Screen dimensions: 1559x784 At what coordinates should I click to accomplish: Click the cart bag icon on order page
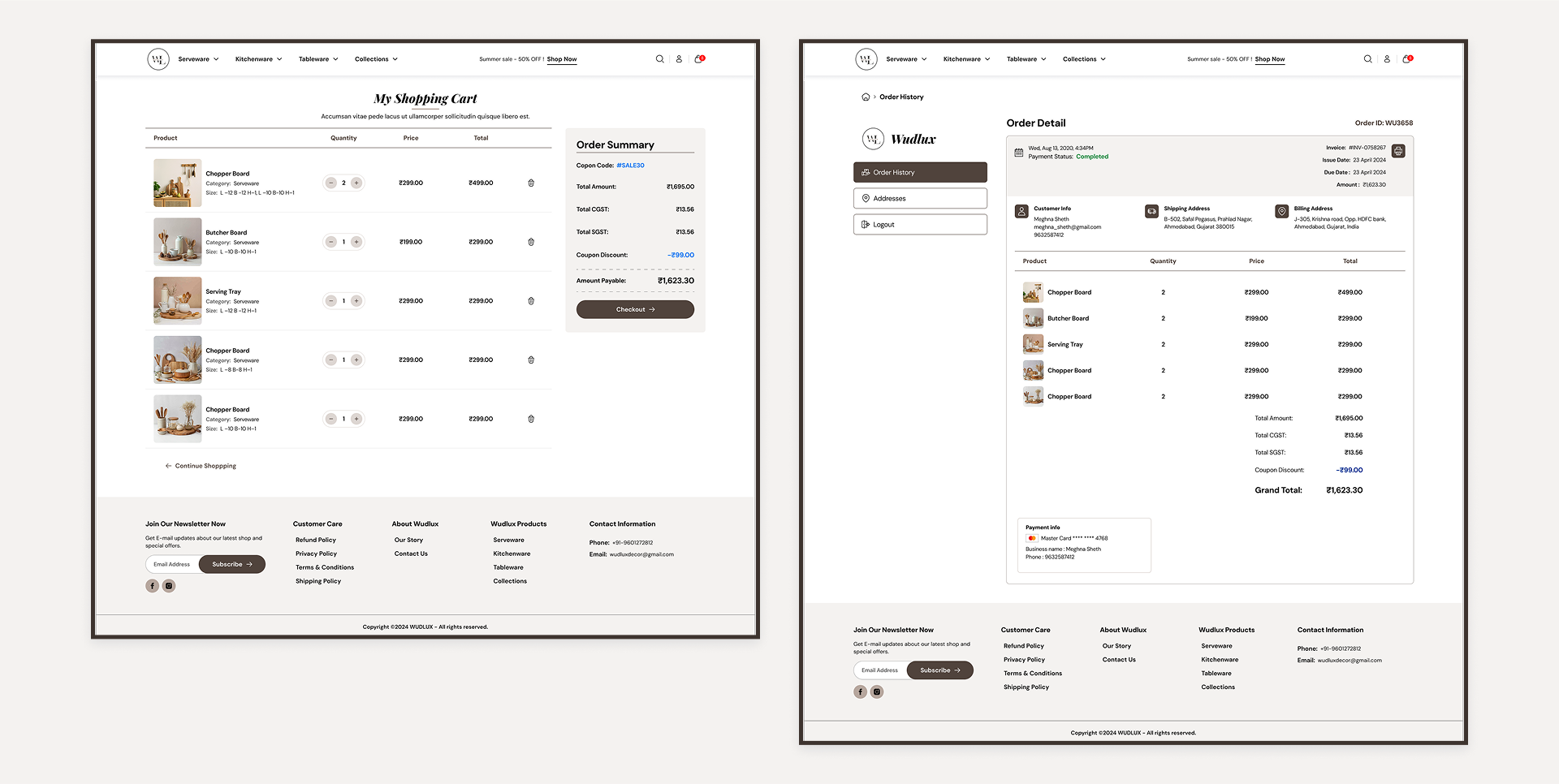pyautogui.click(x=1406, y=59)
